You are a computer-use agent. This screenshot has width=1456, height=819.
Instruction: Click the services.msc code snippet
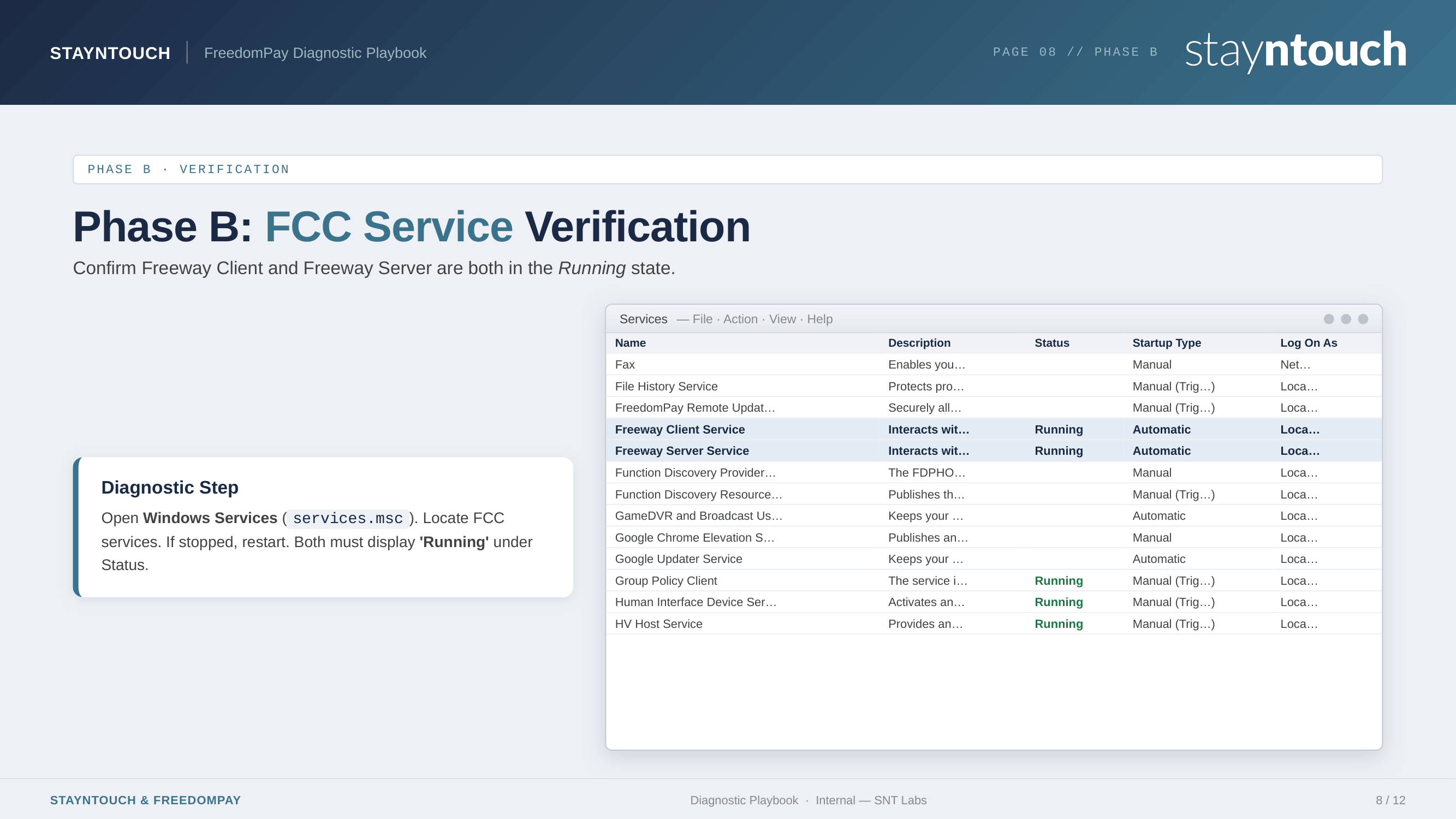pyautogui.click(x=348, y=518)
